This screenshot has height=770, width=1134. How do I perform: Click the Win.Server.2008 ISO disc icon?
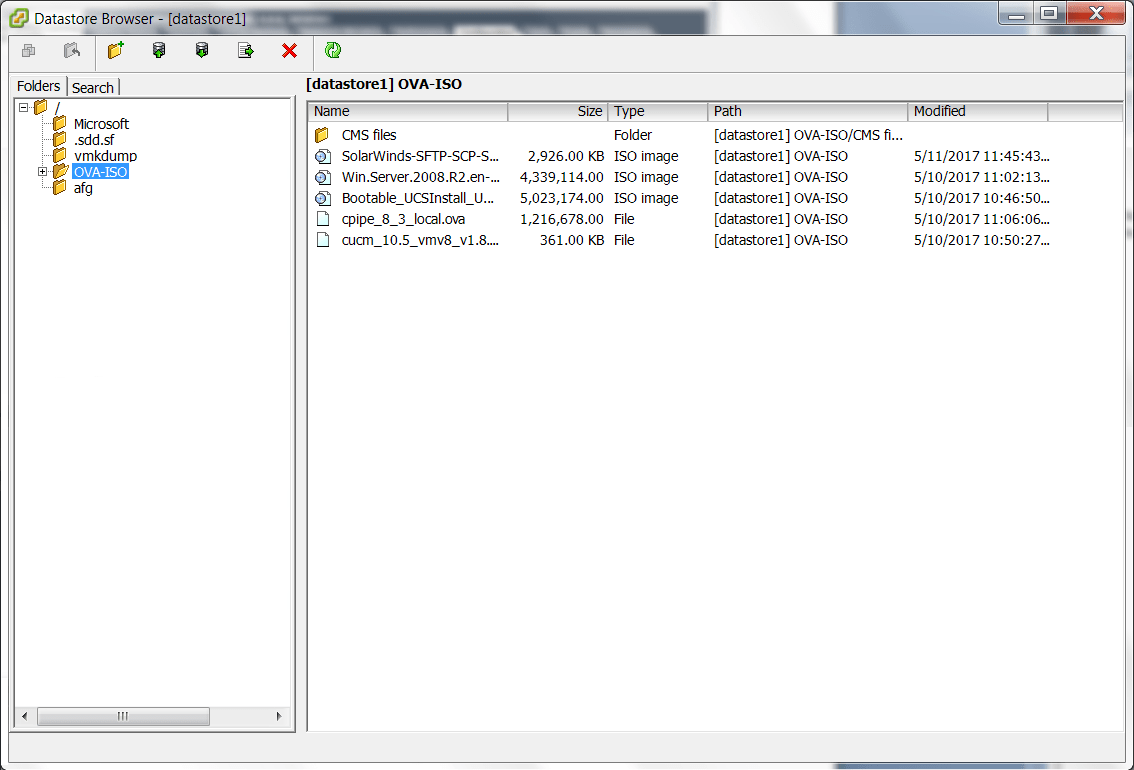(x=323, y=177)
